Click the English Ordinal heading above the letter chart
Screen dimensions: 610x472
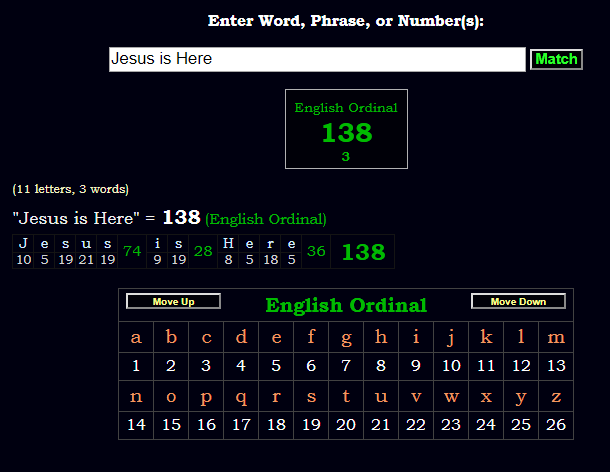click(346, 305)
